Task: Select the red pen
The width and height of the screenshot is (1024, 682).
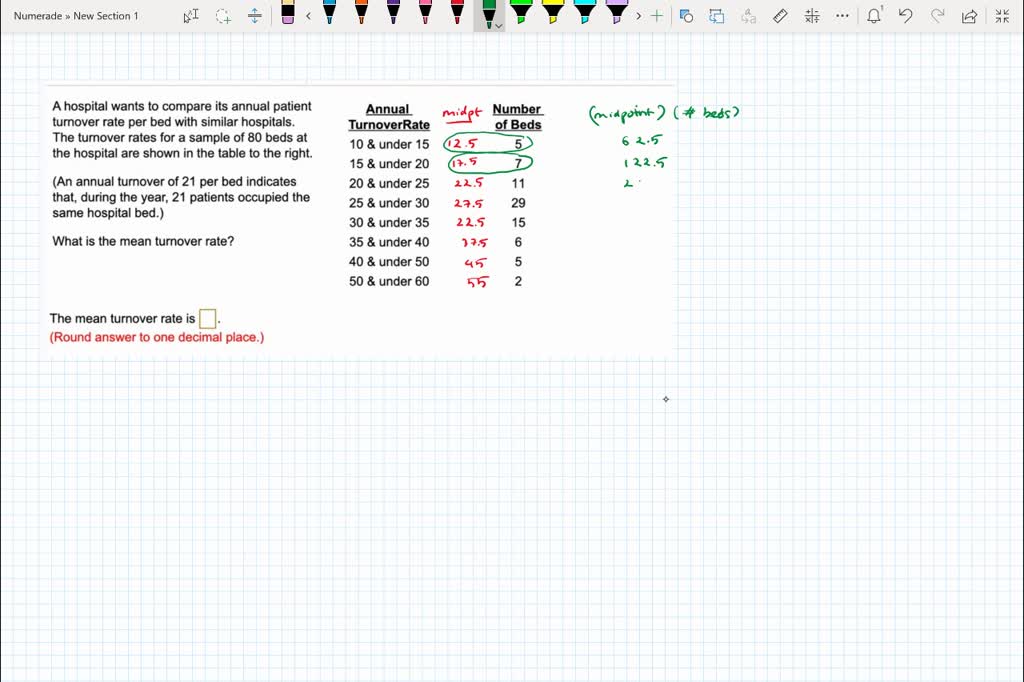Action: (x=457, y=16)
